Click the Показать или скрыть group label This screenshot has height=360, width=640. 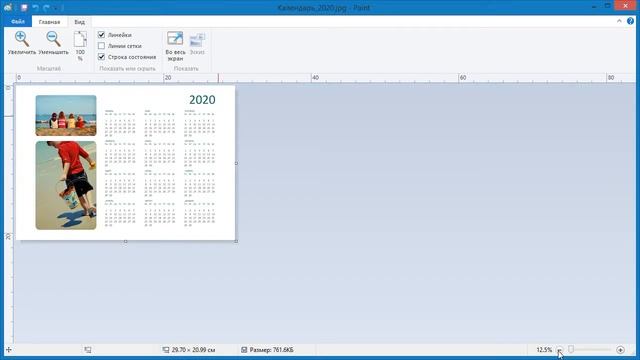[x=127, y=69]
